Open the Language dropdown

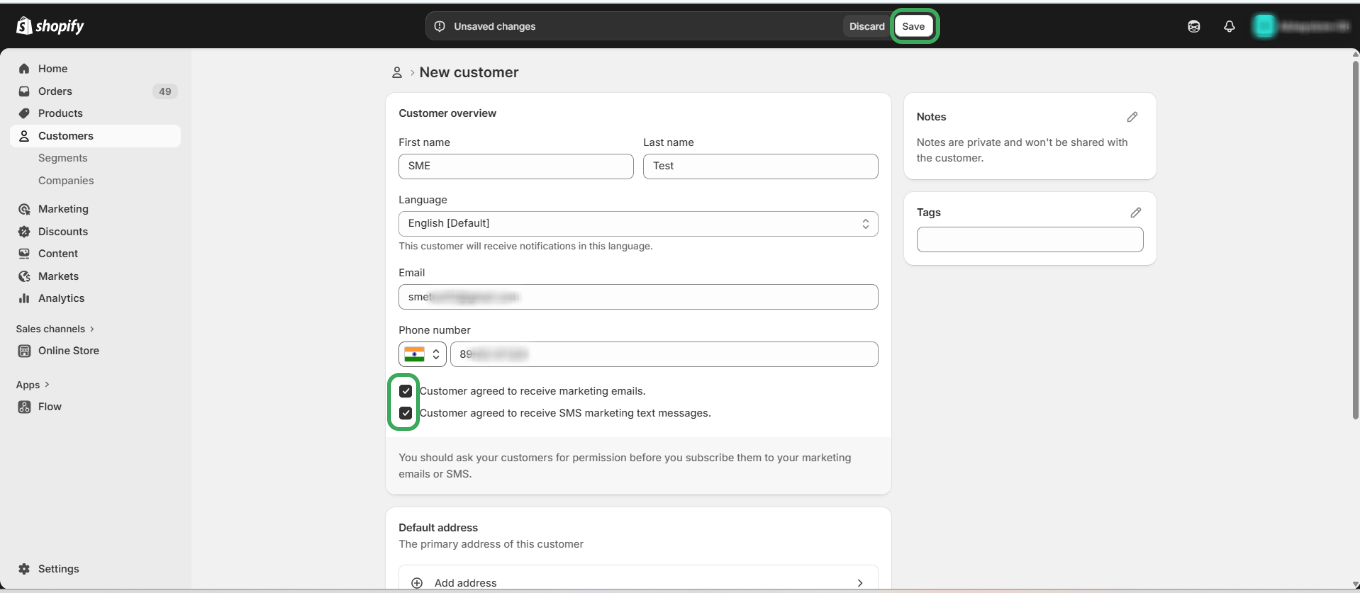[638, 224]
